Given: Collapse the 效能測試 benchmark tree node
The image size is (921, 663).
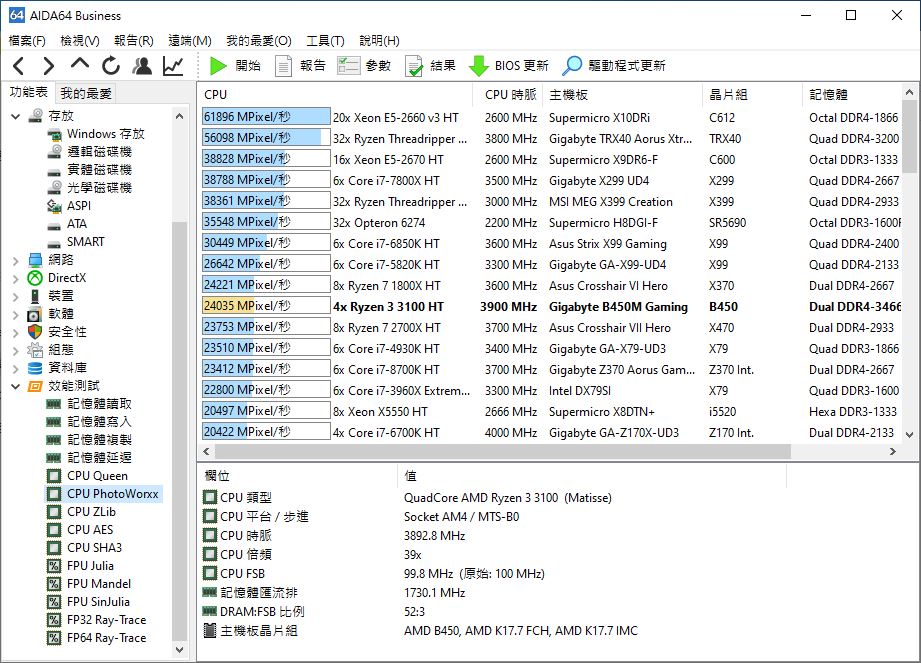Looking at the screenshot, I should click(15, 386).
